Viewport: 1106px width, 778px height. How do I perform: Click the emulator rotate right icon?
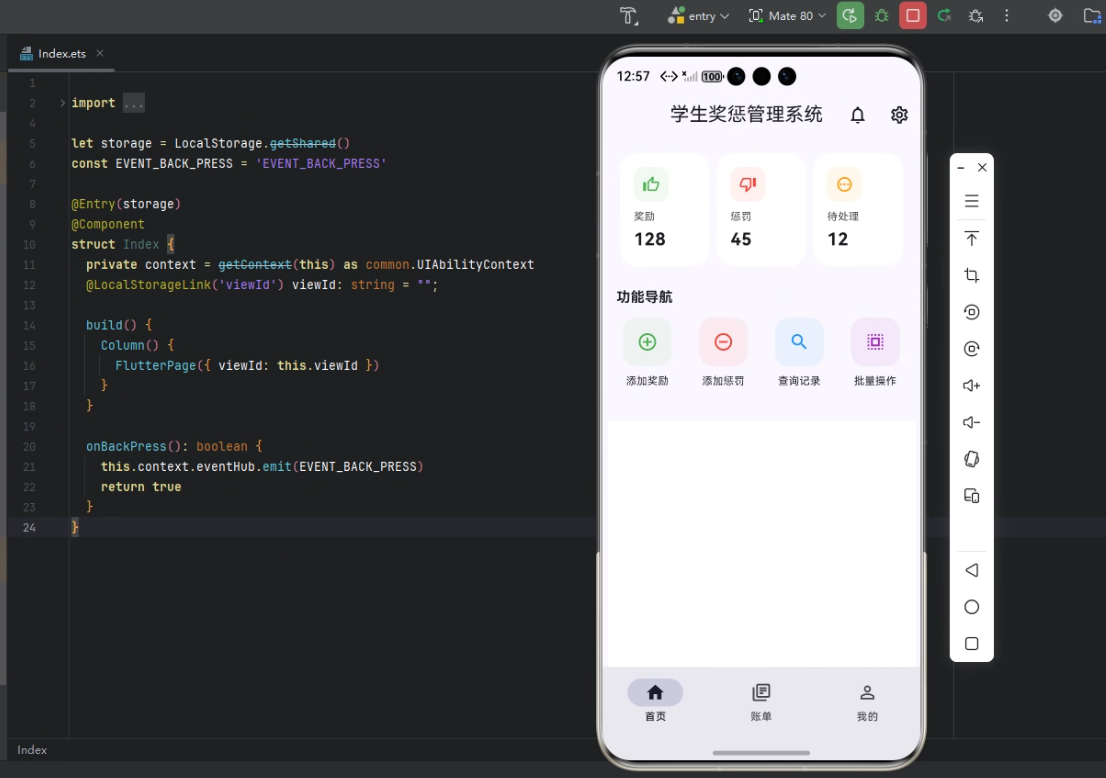(x=971, y=348)
